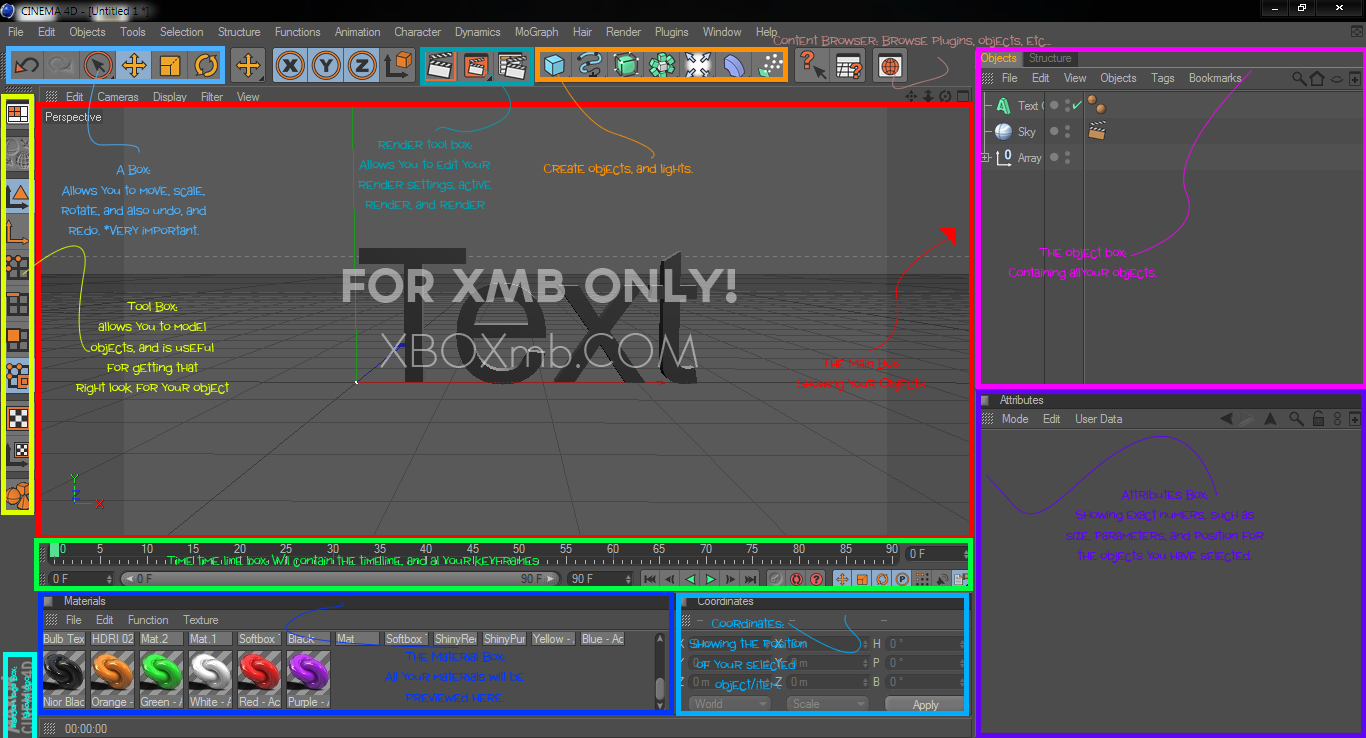
Task: Open the Add Cube object icon
Action: point(554,66)
